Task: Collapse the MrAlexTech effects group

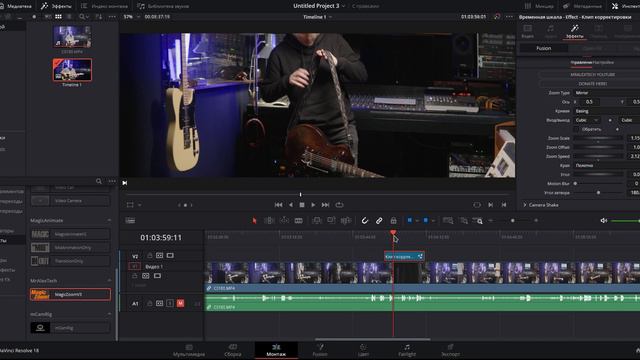Action: tap(109, 281)
